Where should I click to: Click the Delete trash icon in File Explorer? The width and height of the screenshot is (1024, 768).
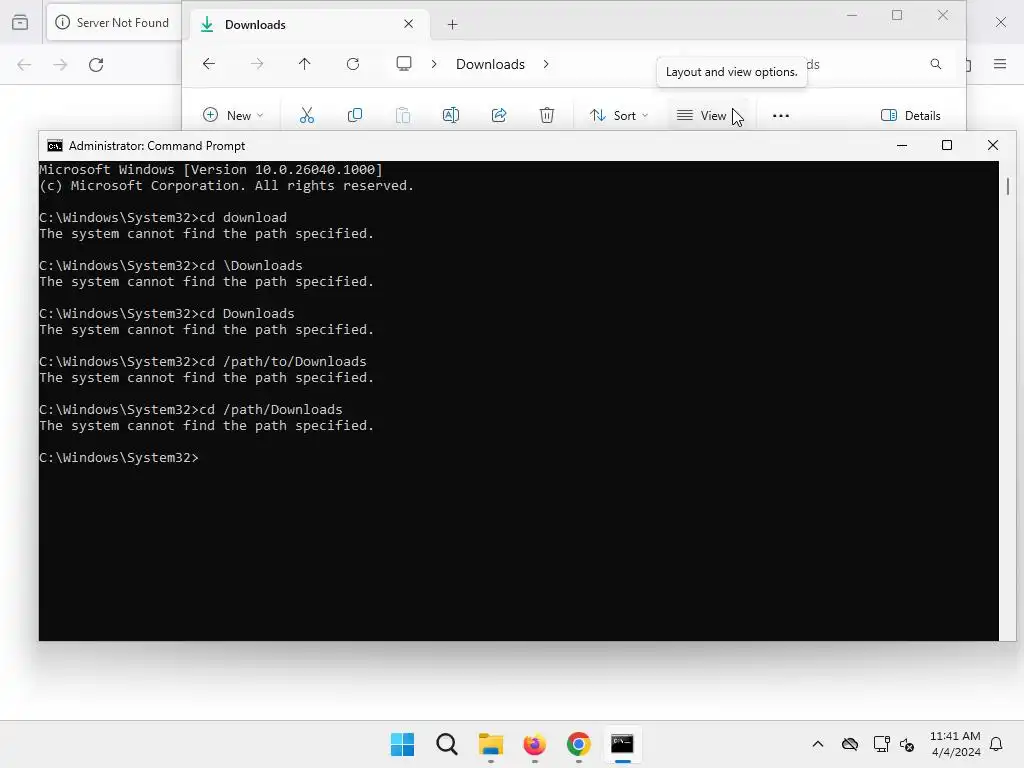(x=547, y=116)
